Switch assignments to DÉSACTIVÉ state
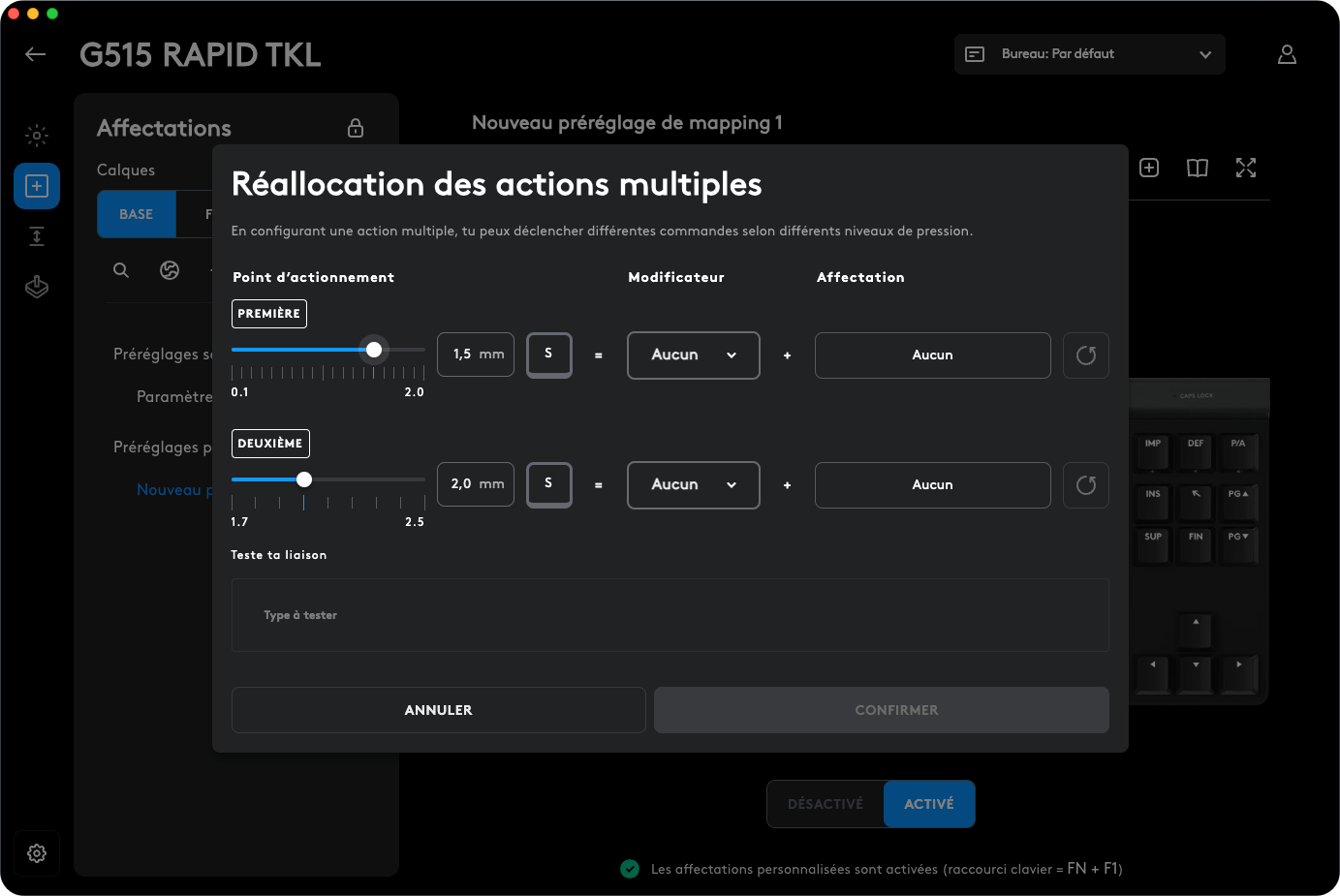1340x896 pixels. click(x=825, y=803)
